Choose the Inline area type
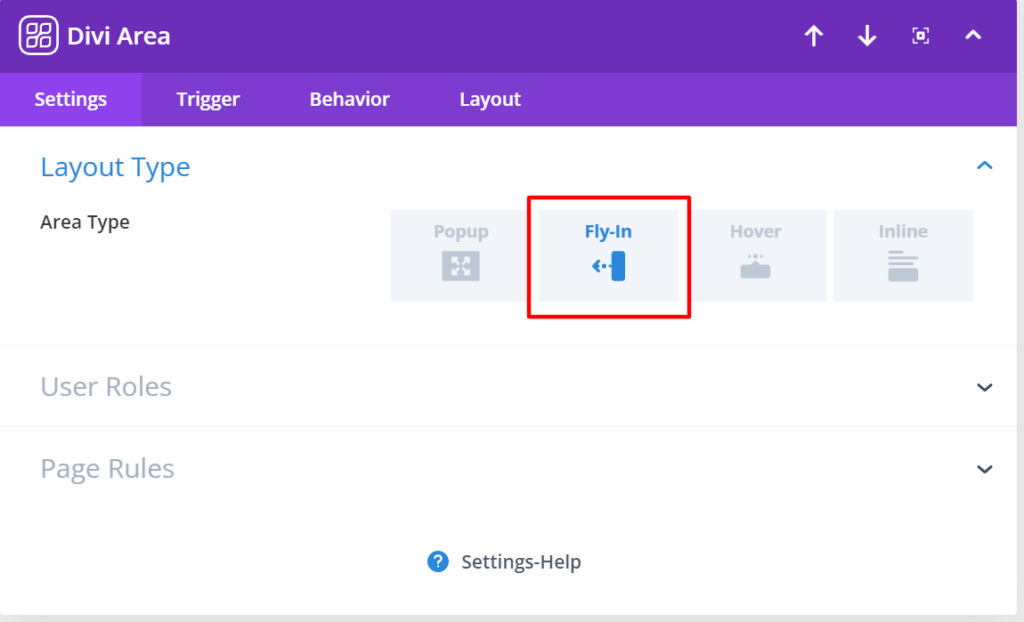Screen dimensions: 1024x622 tap(903, 255)
